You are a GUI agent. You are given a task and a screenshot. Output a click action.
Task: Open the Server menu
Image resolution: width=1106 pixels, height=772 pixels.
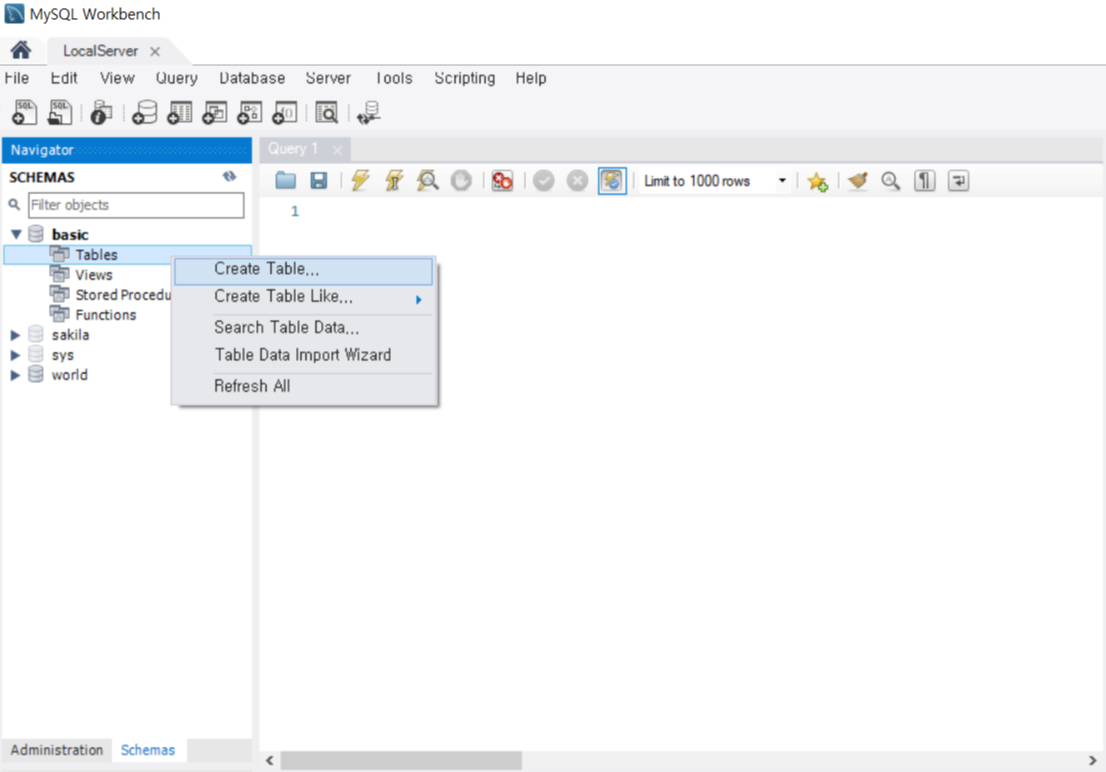[328, 78]
